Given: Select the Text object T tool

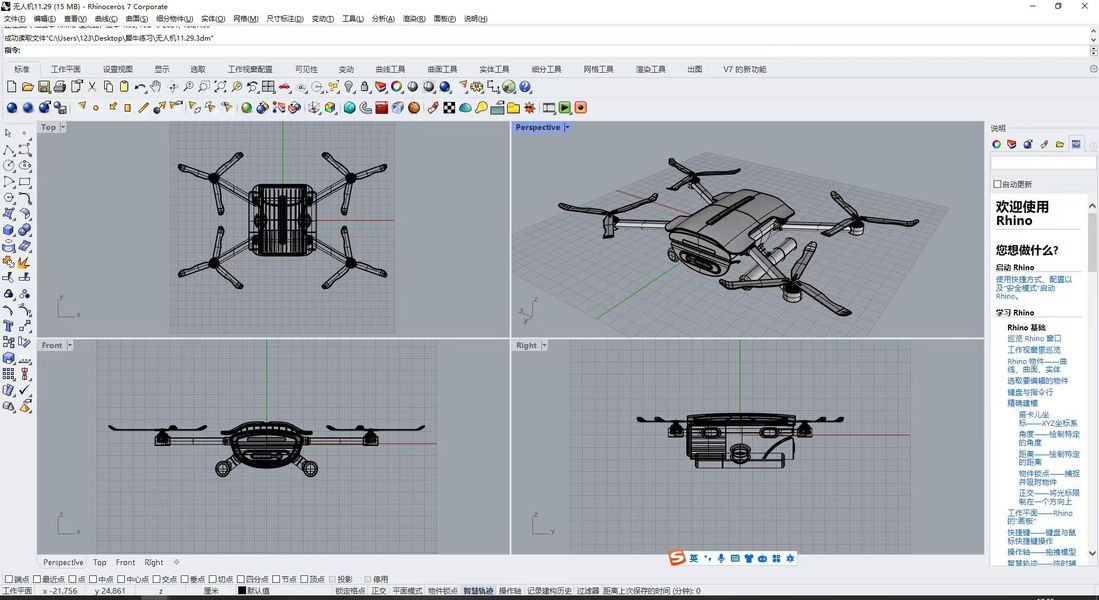Looking at the screenshot, I should pos(8,326).
